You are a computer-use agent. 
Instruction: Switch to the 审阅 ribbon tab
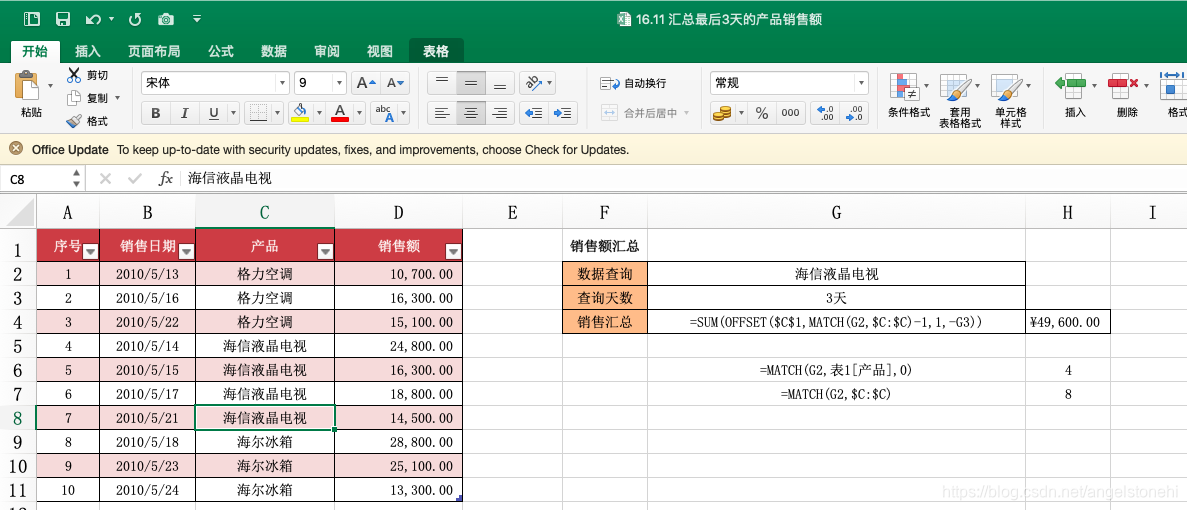[327, 51]
